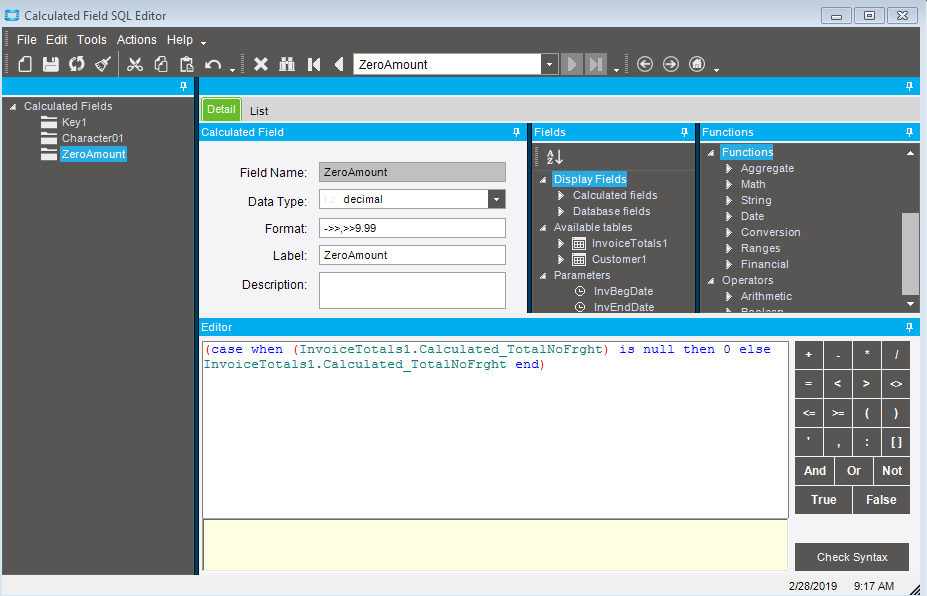The height and width of the screenshot is (596, 927).
Task: Click the Delete X toolbar icon
Action: (x=261, y=64)
